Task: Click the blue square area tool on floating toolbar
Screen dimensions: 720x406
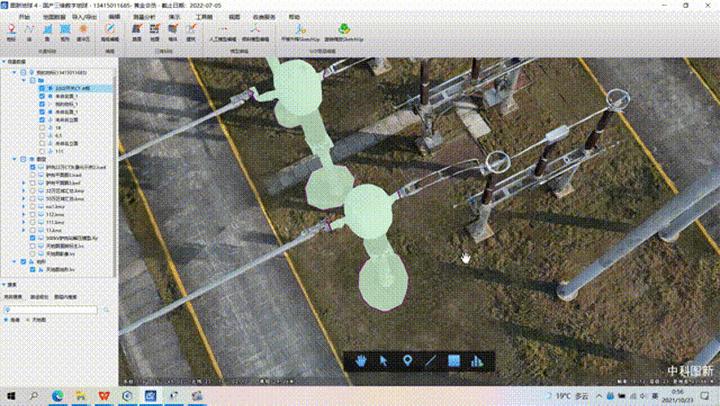Action: [x=454, y=361]
